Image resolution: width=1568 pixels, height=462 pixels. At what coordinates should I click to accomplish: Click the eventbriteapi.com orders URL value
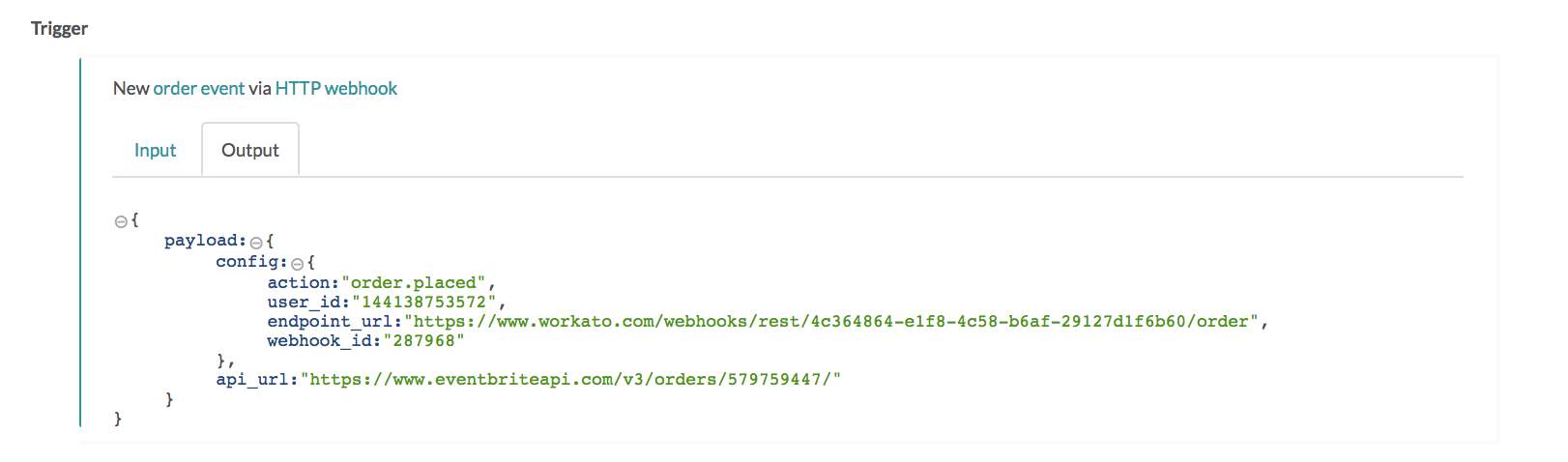pos(570,379)
